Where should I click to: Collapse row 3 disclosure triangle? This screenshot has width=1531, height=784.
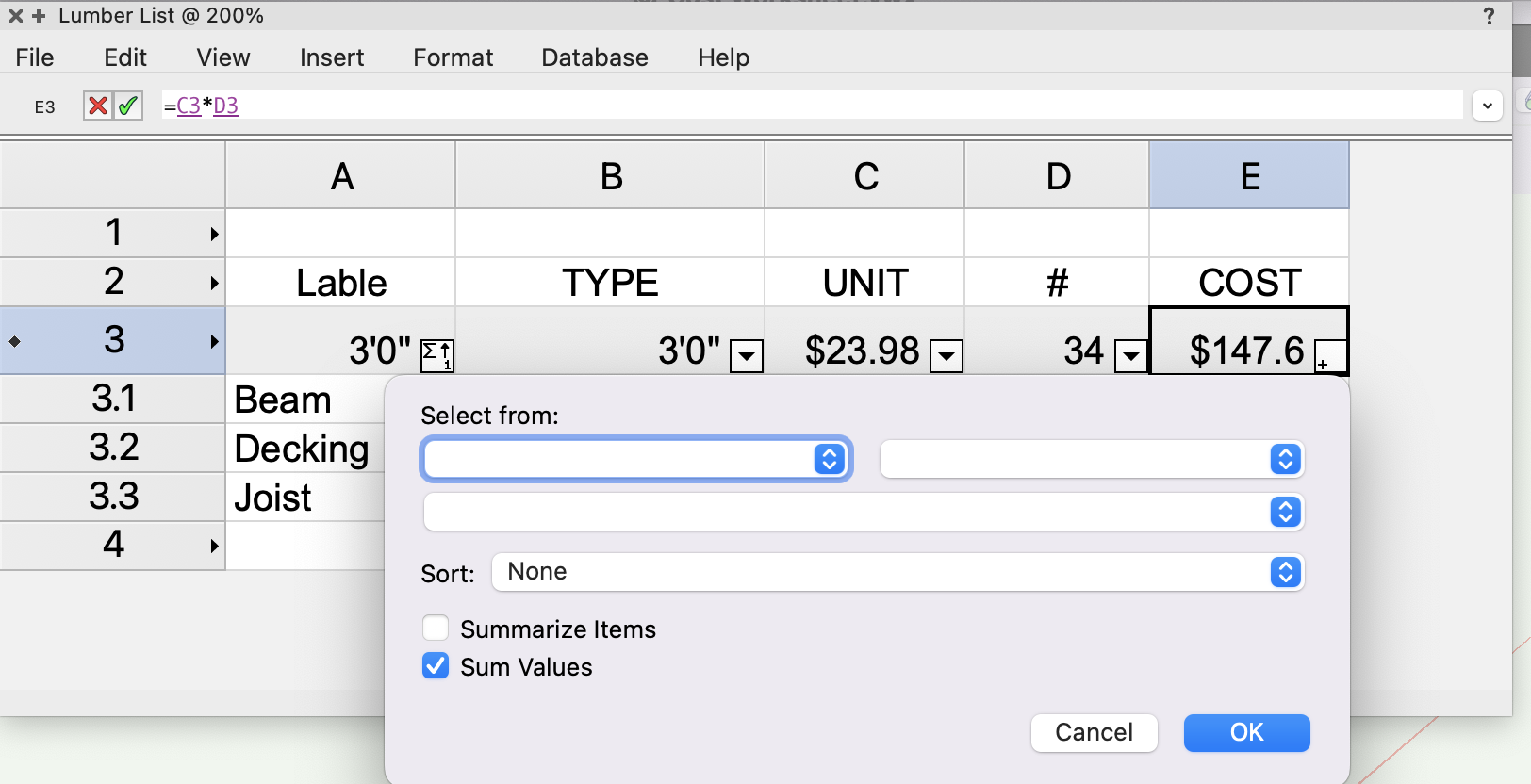(215, 341)
